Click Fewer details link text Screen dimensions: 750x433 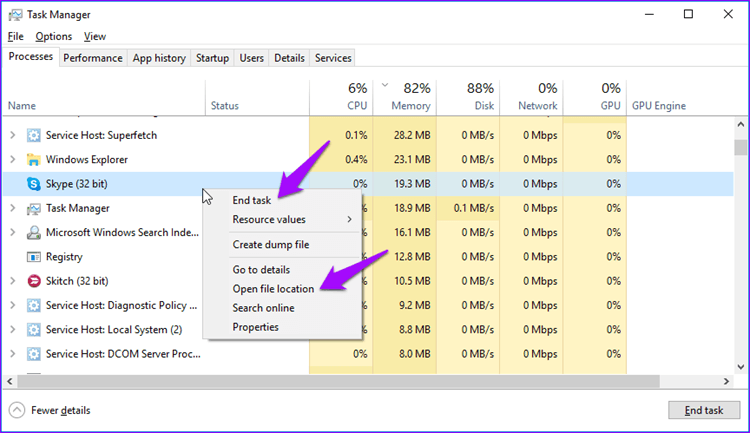pos(61,410)
